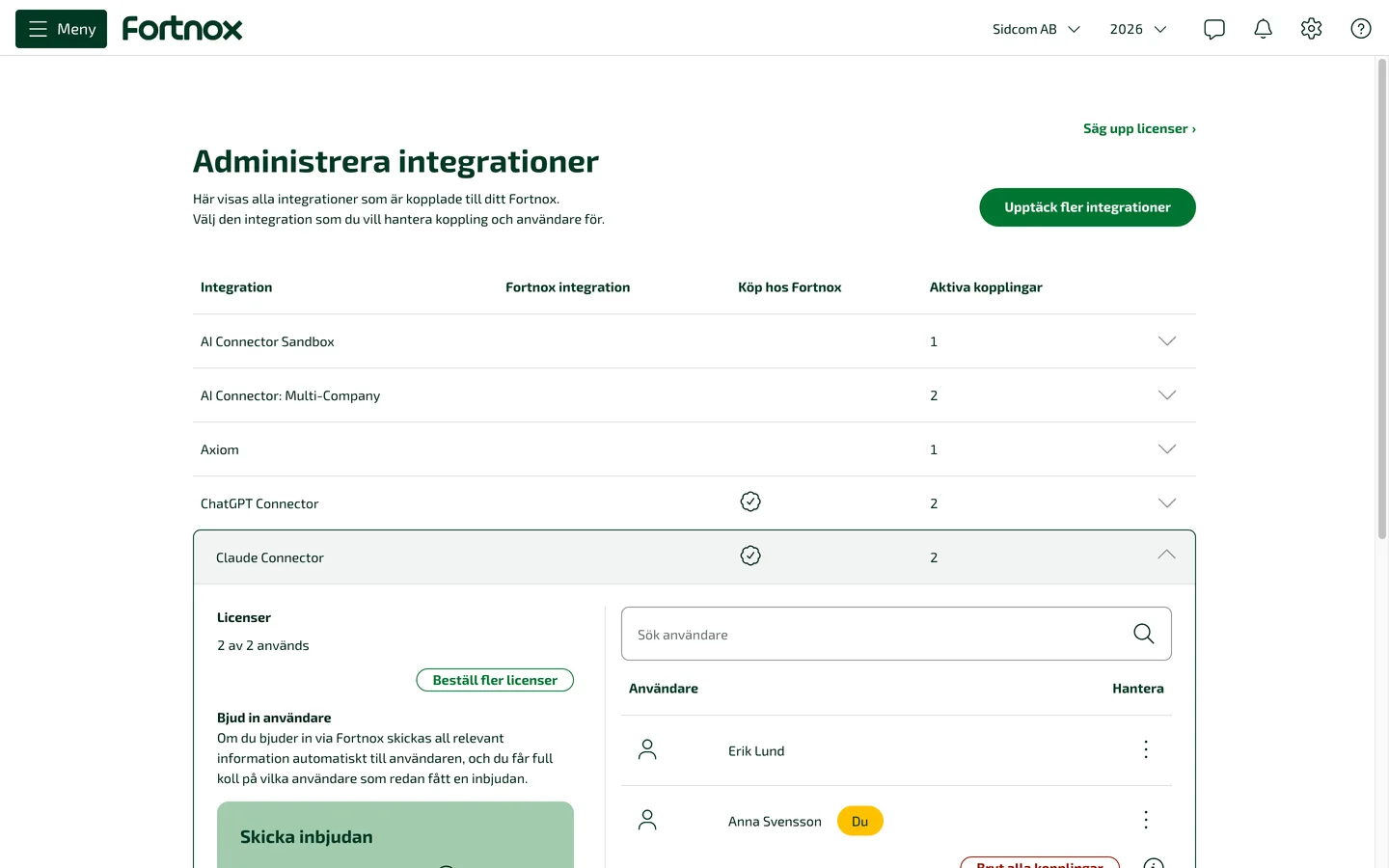Click the Fortnox integration column header
Screen dimensions: 1389x868
[x=567, y=287]
